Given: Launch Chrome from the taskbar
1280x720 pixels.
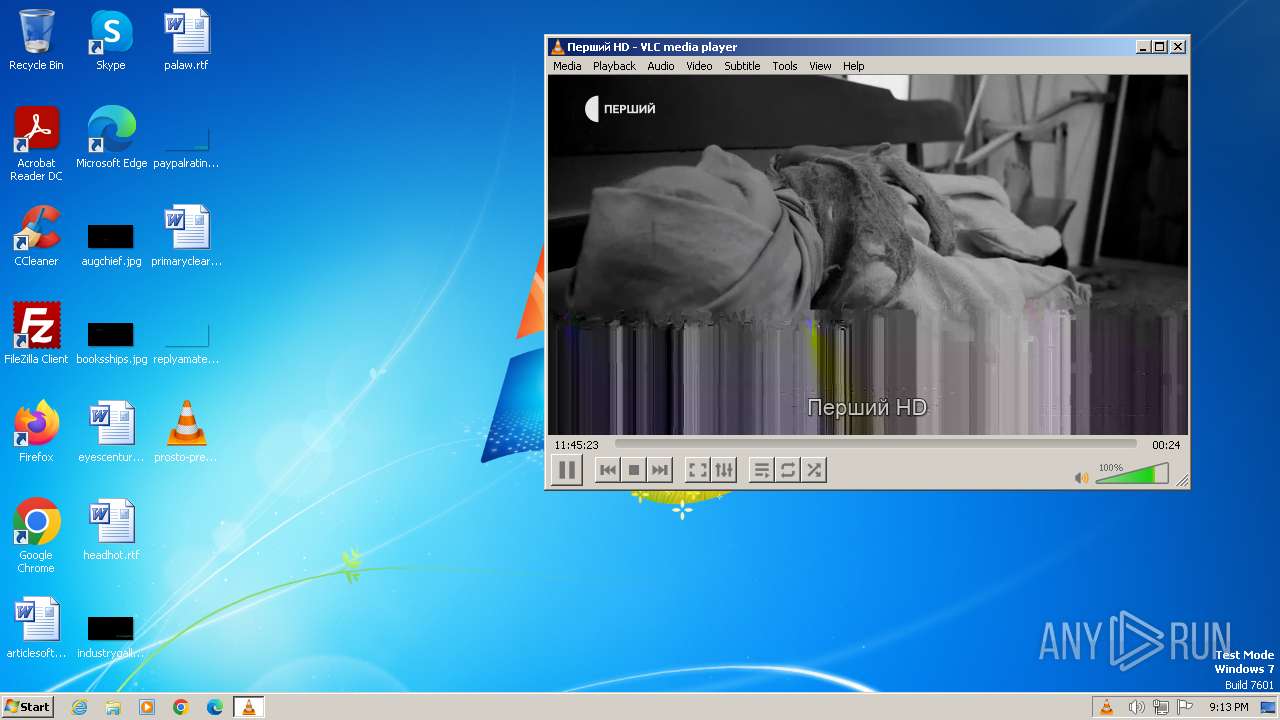Looking at the screenshot, I should pyautogui.click(x=181, y=707).
